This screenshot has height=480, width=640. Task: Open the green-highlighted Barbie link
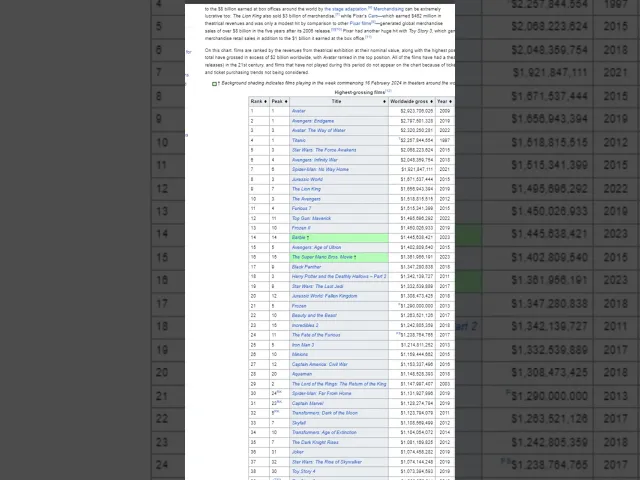coord(298,238)
